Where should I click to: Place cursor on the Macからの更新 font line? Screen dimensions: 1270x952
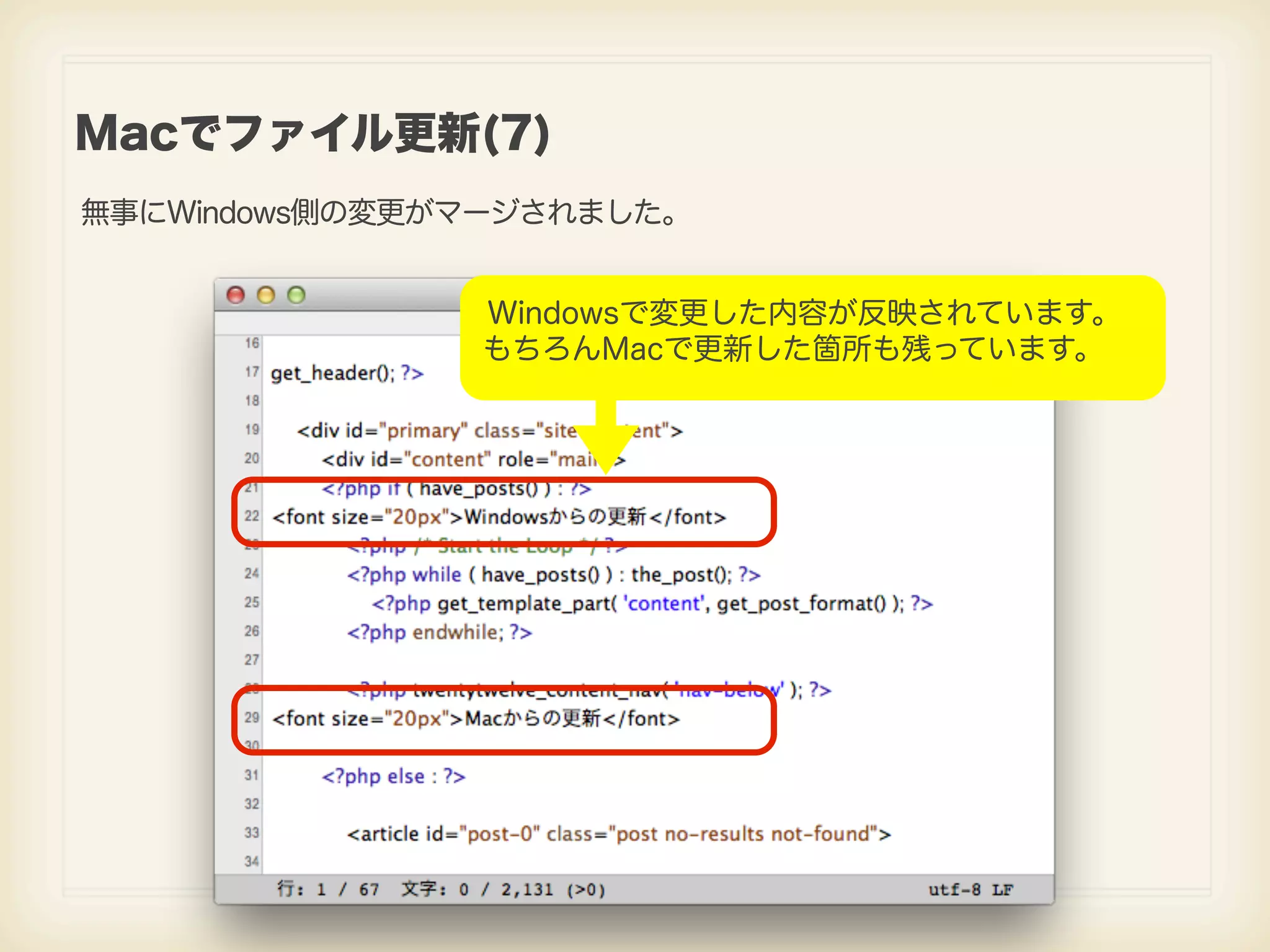click(x=476, y=719)
